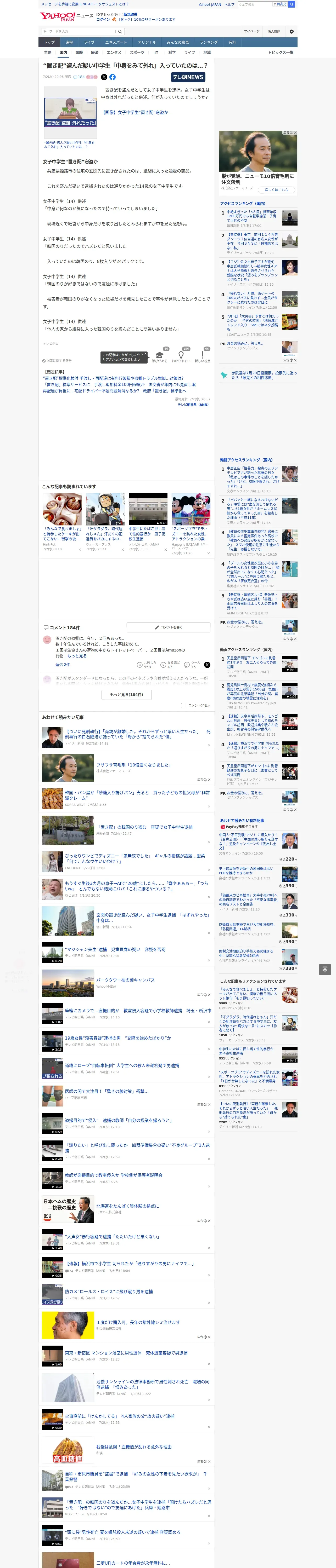
Task: Toggle the コメント非表示 checkbox
Action: tap(183, 706)
